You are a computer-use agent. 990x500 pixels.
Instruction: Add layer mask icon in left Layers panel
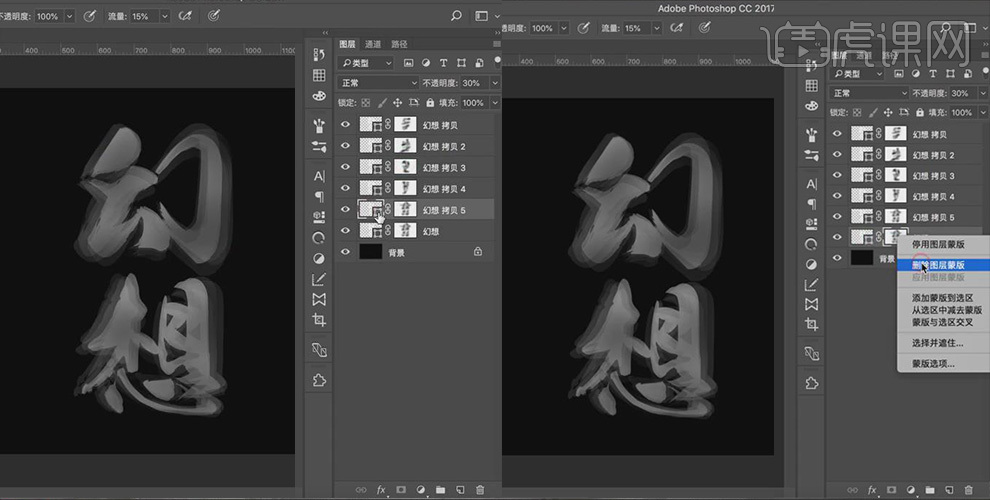401,490
